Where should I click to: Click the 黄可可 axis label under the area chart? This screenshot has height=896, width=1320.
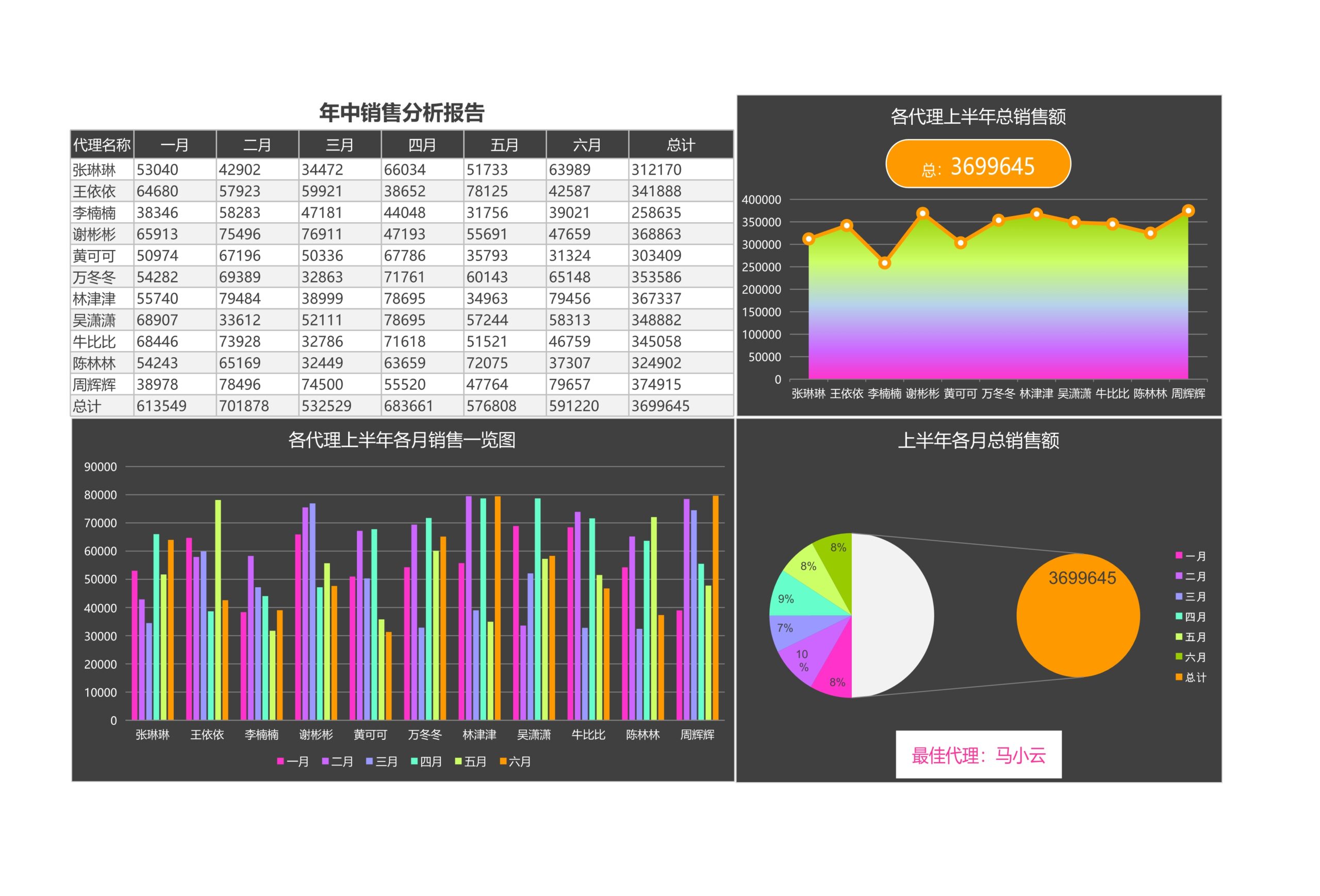960,393
